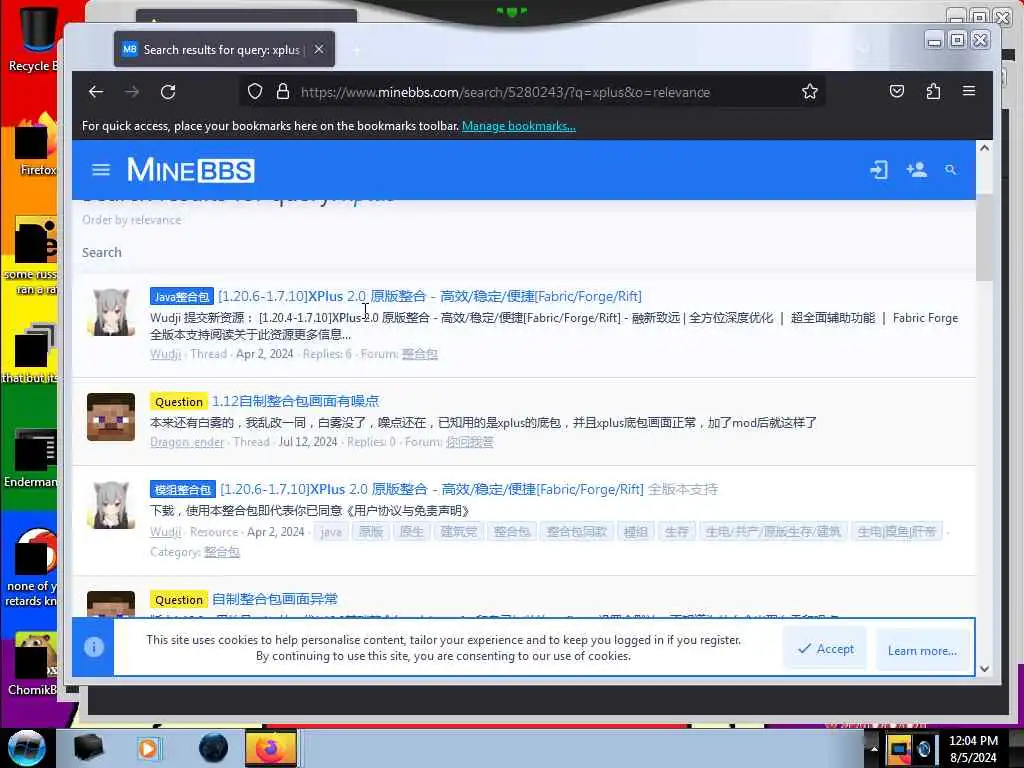Click the MineBBS register user icon
This screenshot has height=768, width=1024.
(x=916, y=170)
